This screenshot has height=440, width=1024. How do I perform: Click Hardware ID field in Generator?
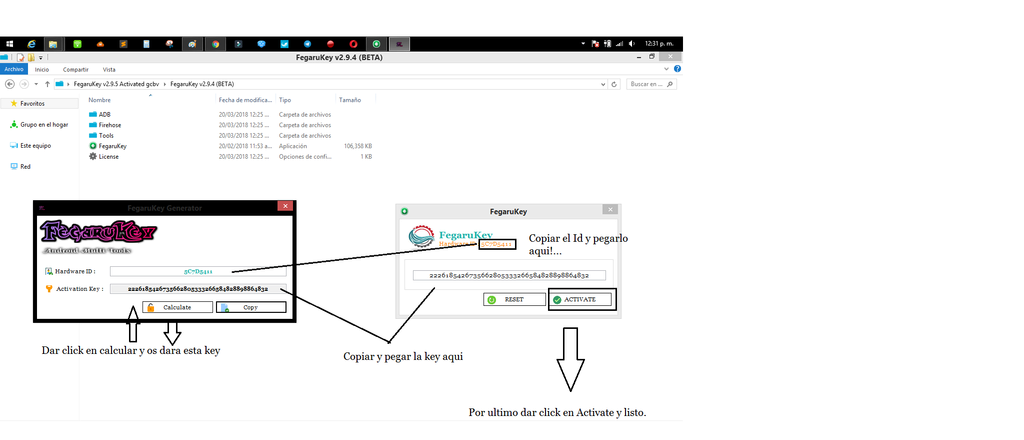coord(198,270)
